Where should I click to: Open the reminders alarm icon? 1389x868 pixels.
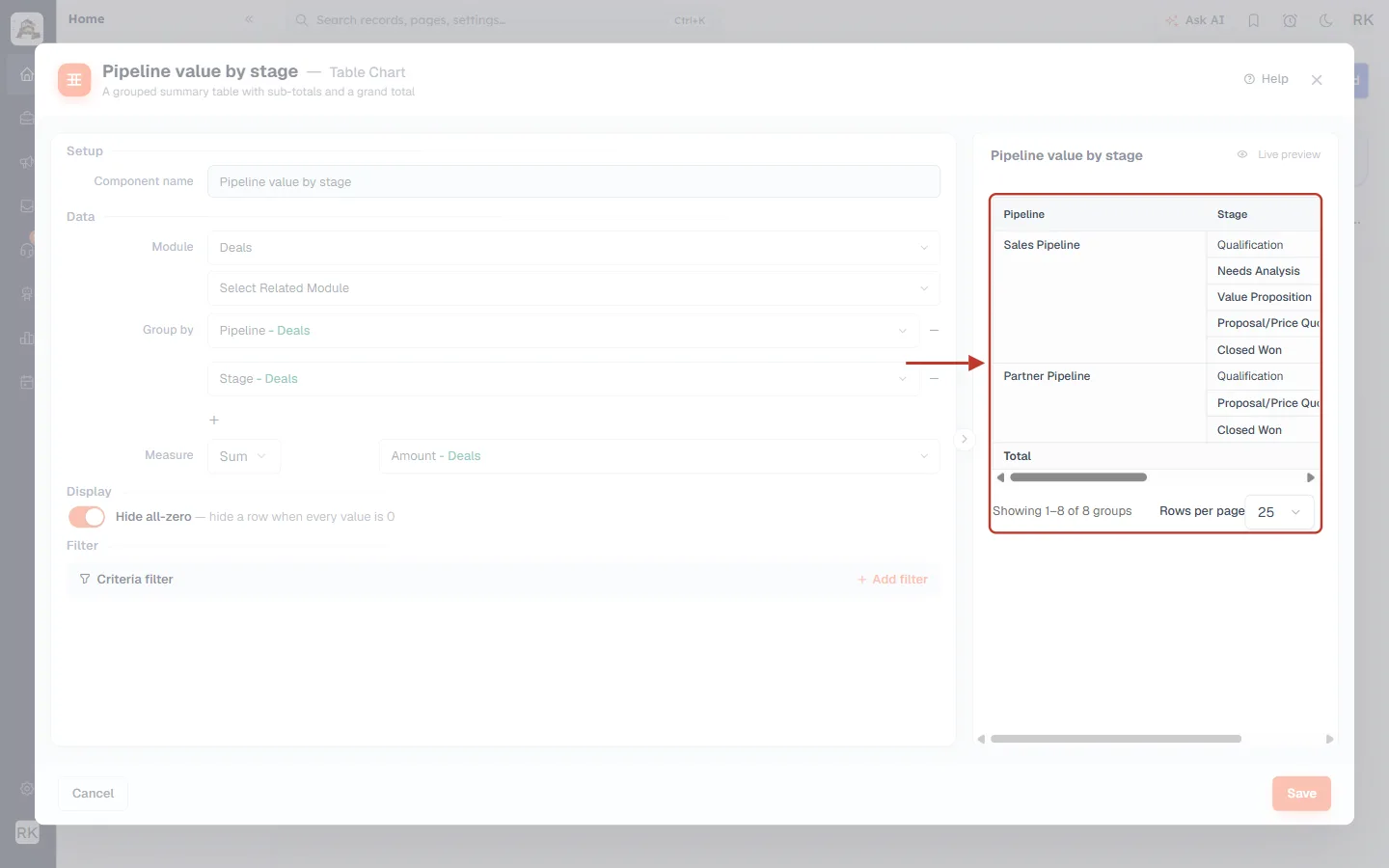1290,20
